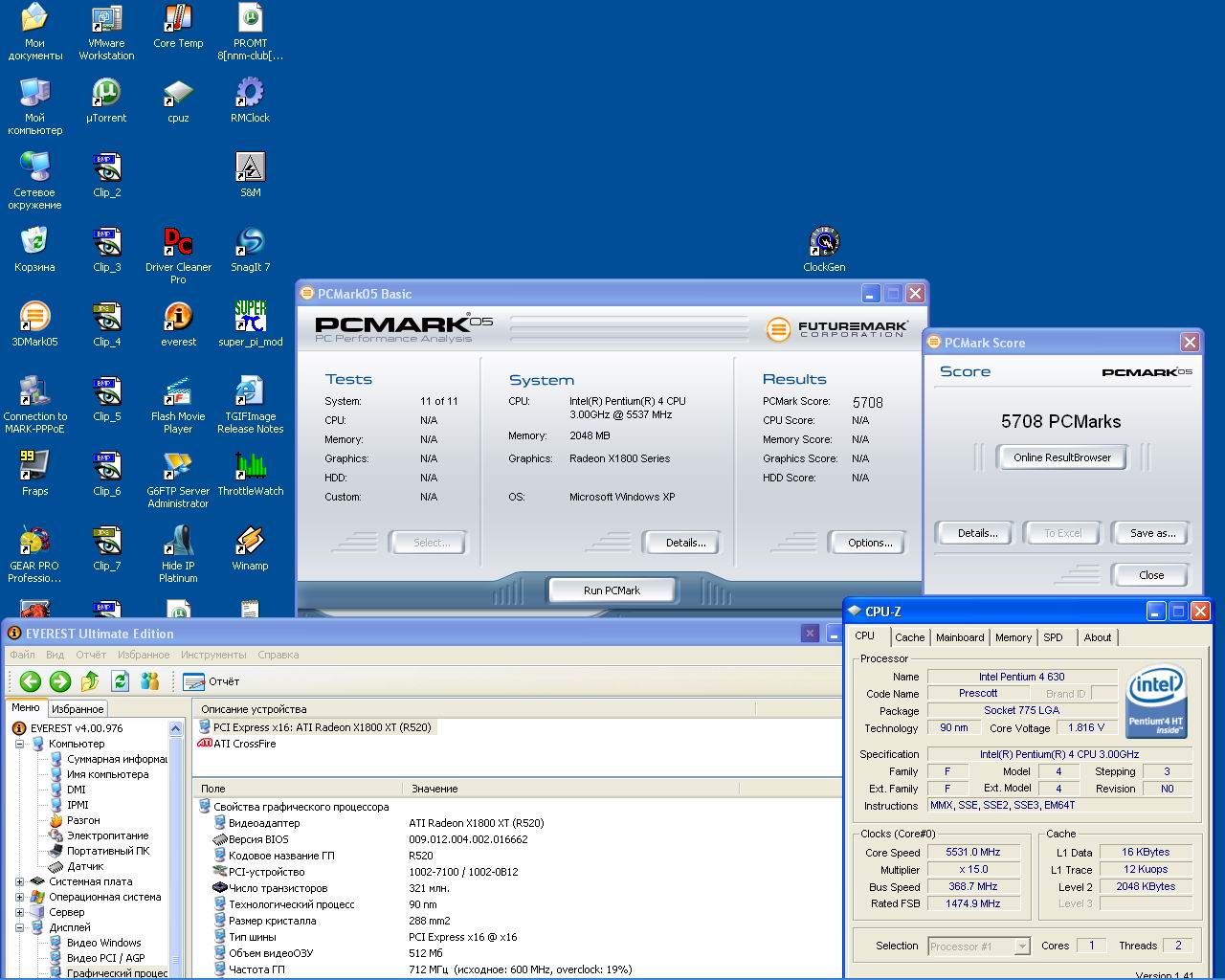Open the 3DMark05 desktop icon
The width and height of the screenshot is (1225, 980).
[x=34, y=324]
